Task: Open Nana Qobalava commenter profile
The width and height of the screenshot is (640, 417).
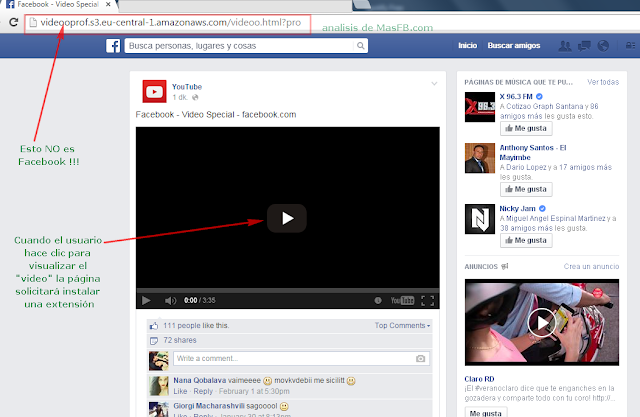Action: pos(200,380)
